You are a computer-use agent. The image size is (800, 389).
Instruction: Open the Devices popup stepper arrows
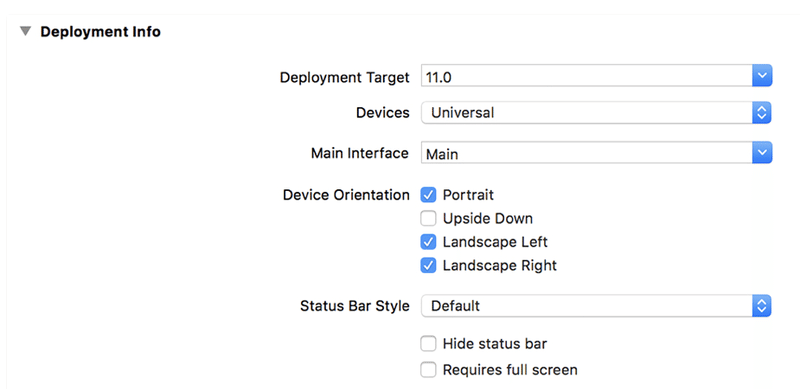coord(761,112)
